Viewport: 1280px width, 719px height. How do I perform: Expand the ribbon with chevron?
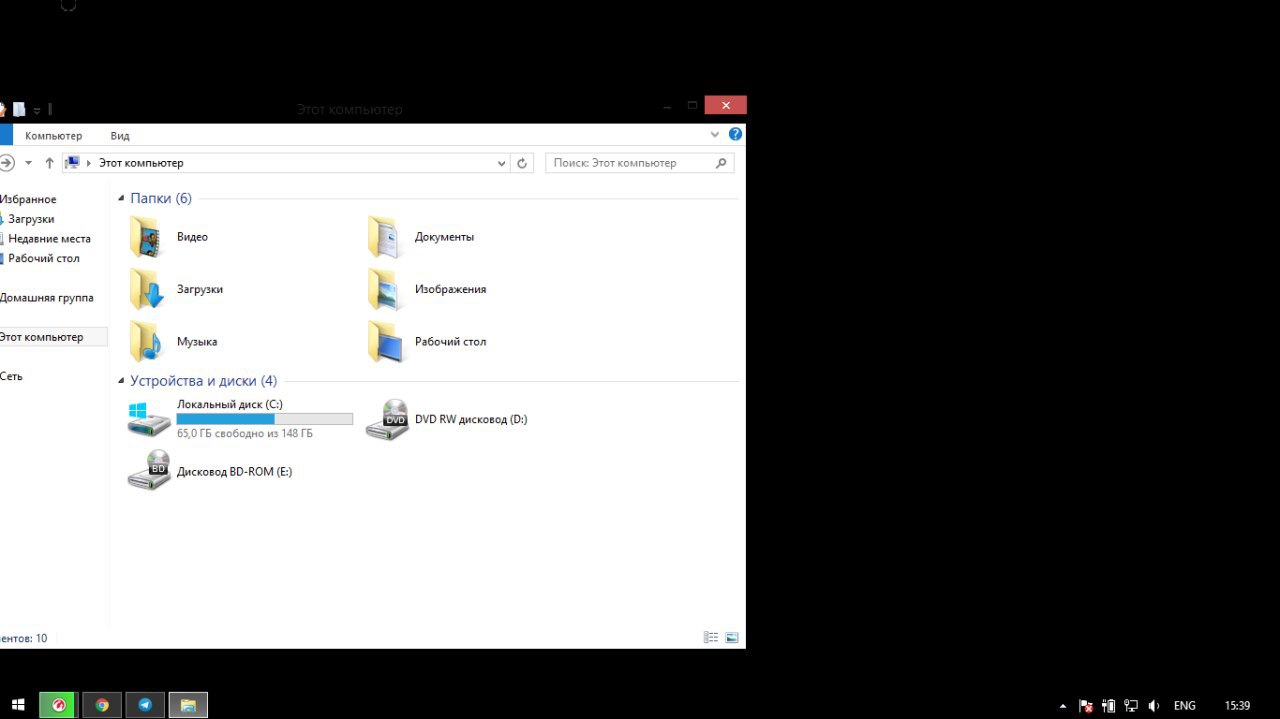(714, 134)
